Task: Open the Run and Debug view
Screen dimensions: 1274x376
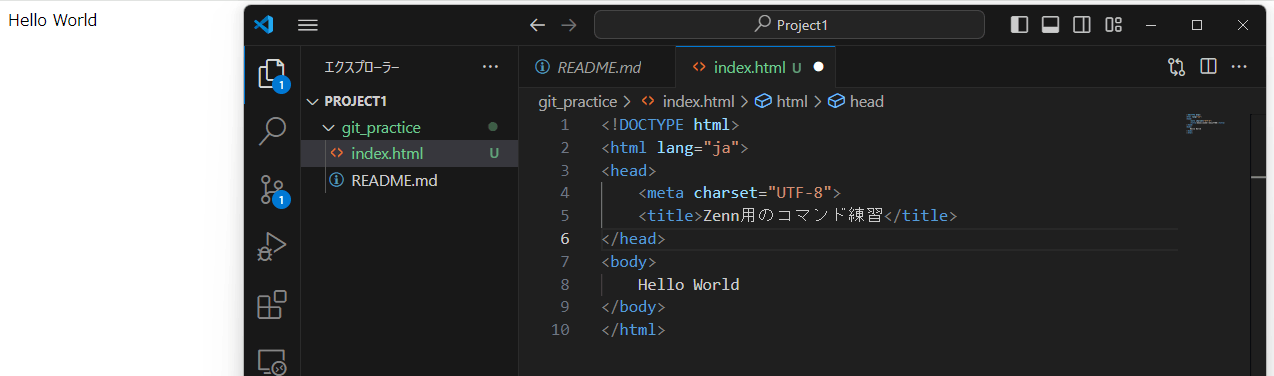Action: (x=272, y=246)
